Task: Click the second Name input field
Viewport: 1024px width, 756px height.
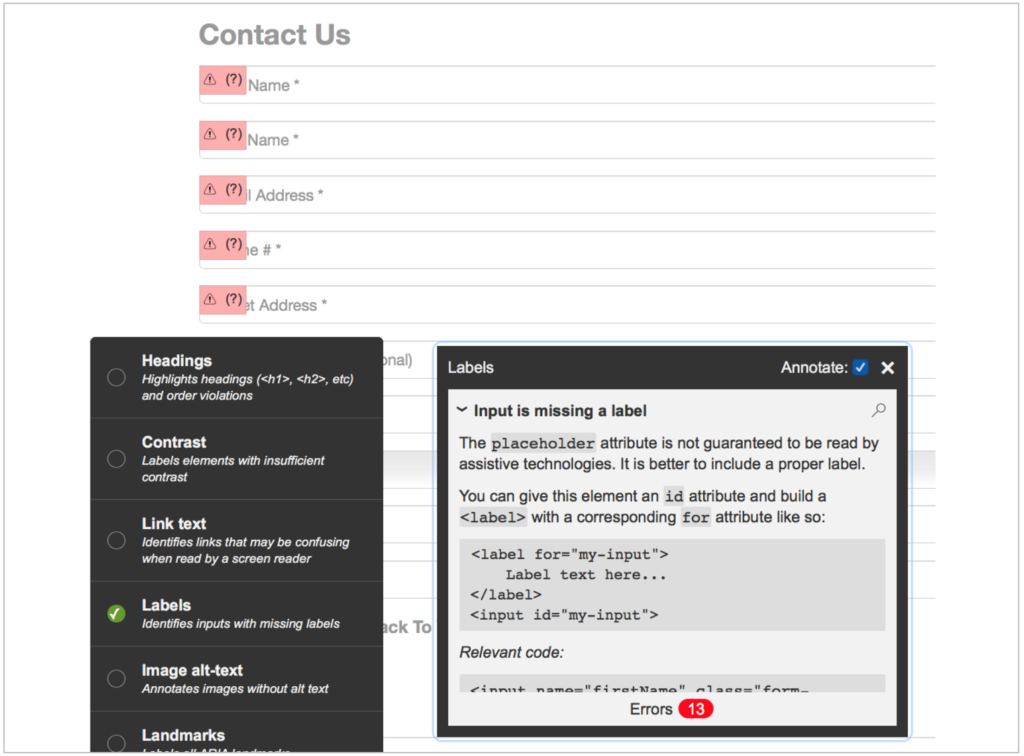Action: (x=567, y=140)
